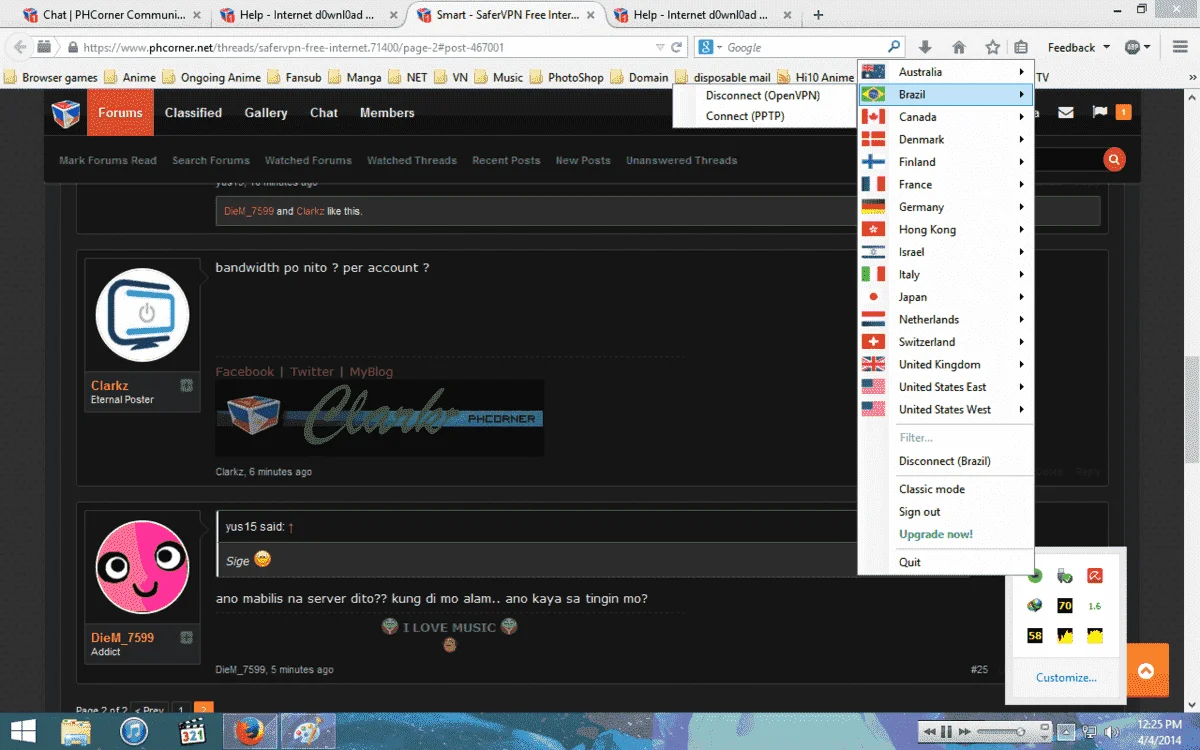Click the tray icon showing 58
Viewport: 1200px width, 750px height.
point(1035,636)
